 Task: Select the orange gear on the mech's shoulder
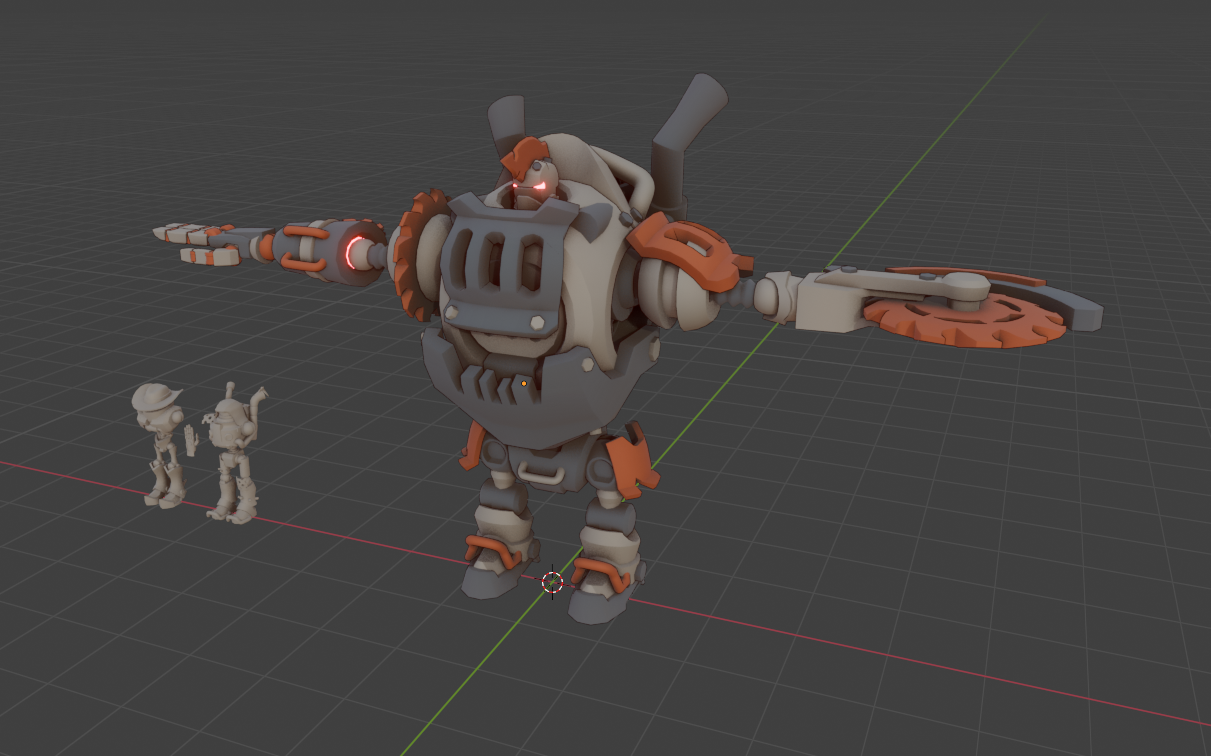click(x=415, y=255)
